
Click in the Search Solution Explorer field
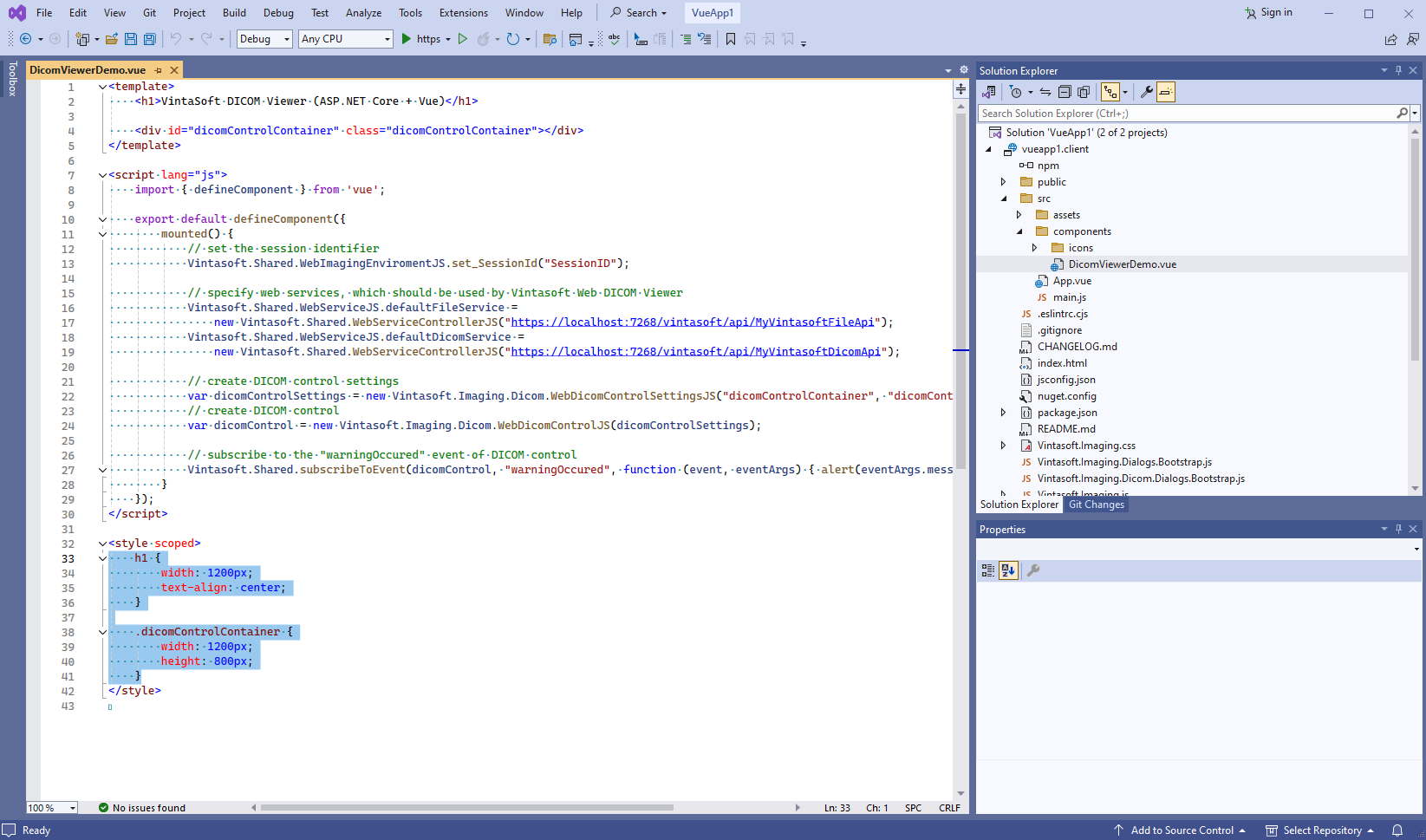pyautogui.click(x=1188, y=114)
